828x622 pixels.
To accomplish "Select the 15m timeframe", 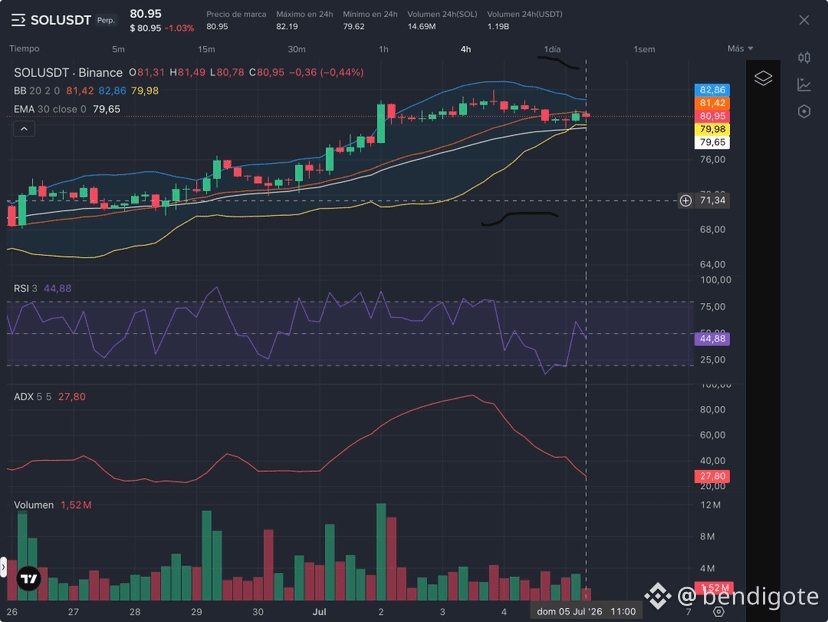I will pyautogui.click(x=206, y=49).
